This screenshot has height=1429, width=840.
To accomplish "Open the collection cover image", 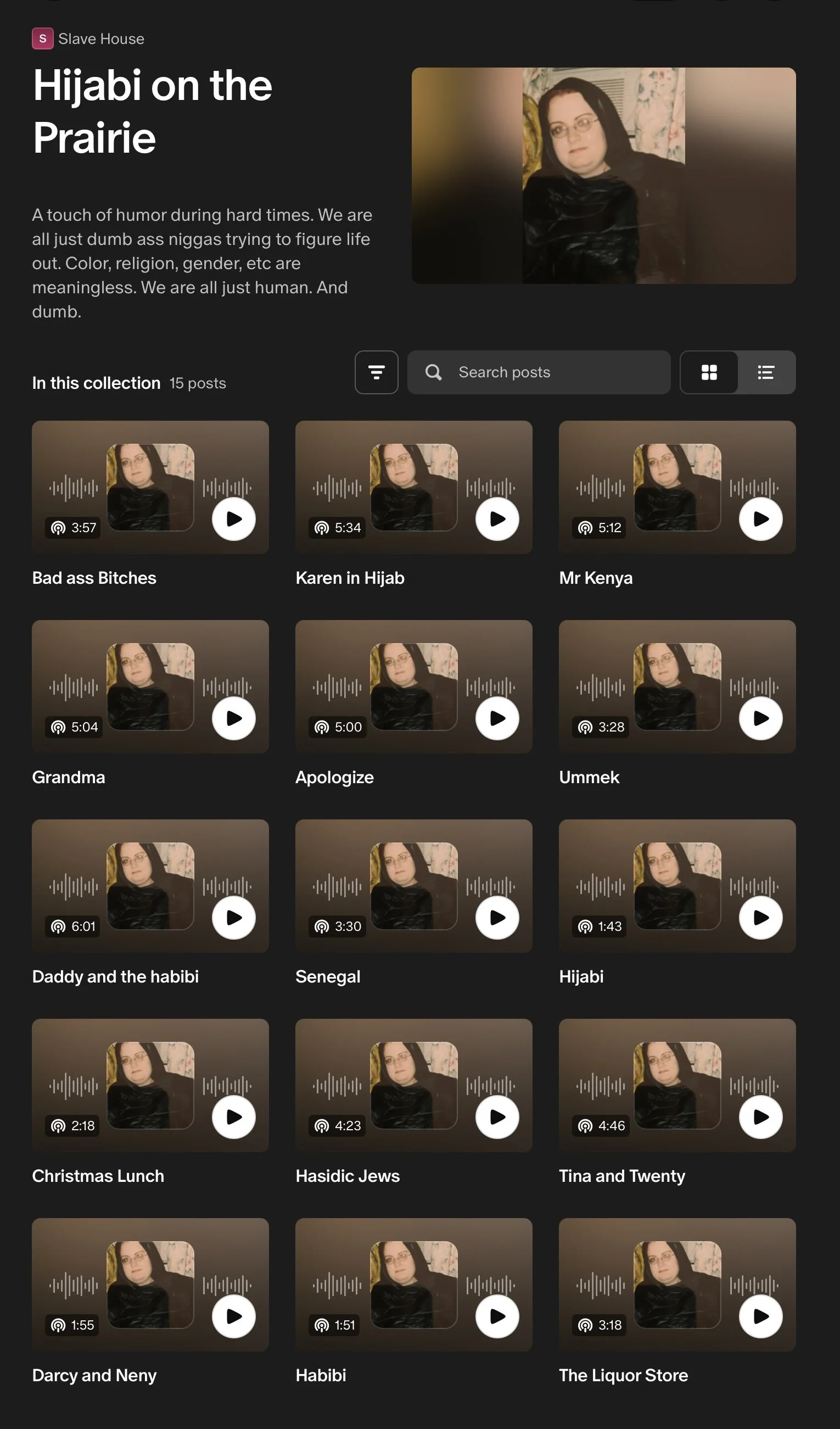I will coord(603,175).
